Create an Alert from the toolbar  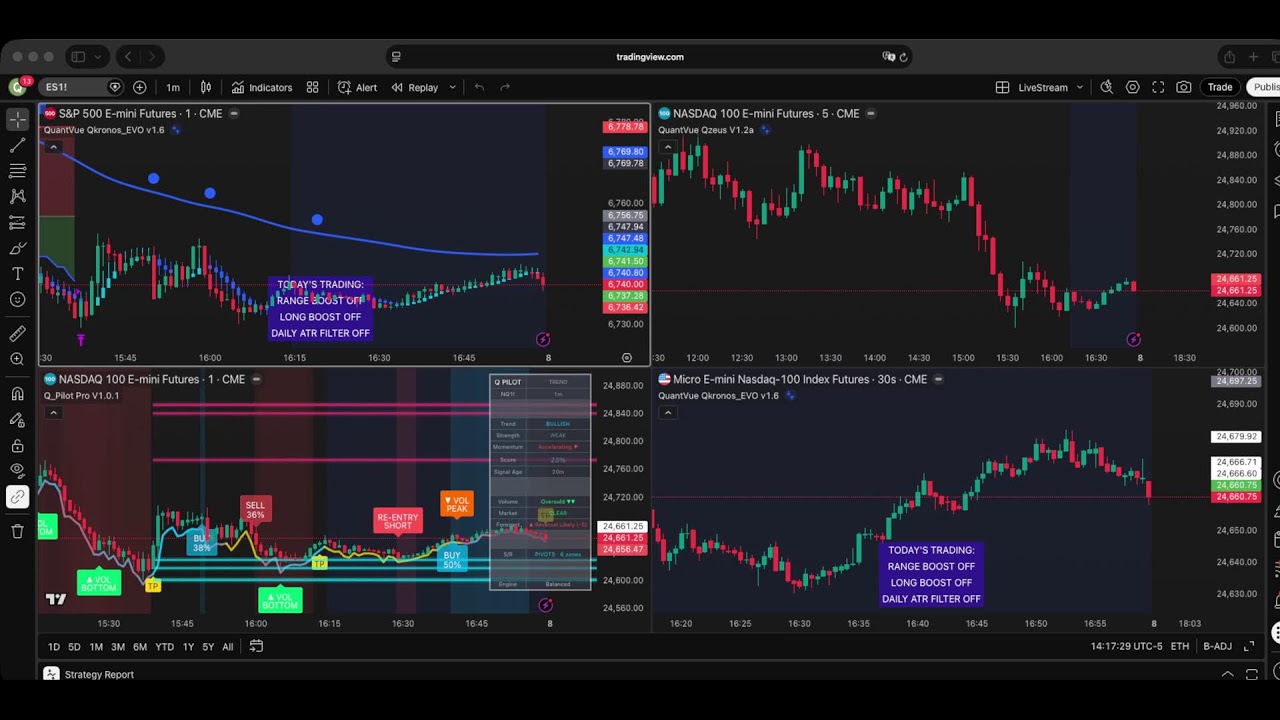357,87
